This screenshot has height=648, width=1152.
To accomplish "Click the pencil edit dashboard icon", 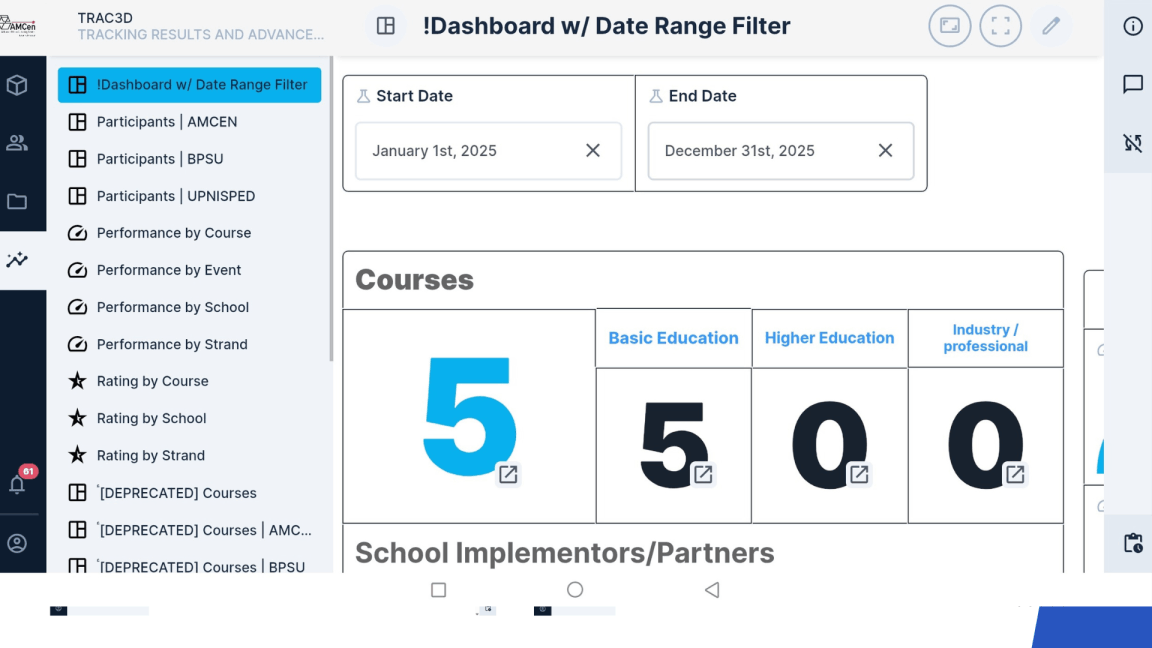I will click(x=1050, y=26).
